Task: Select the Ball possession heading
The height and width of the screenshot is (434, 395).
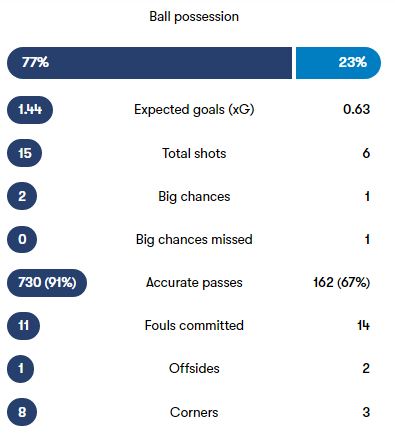Action: coord(194,17)
